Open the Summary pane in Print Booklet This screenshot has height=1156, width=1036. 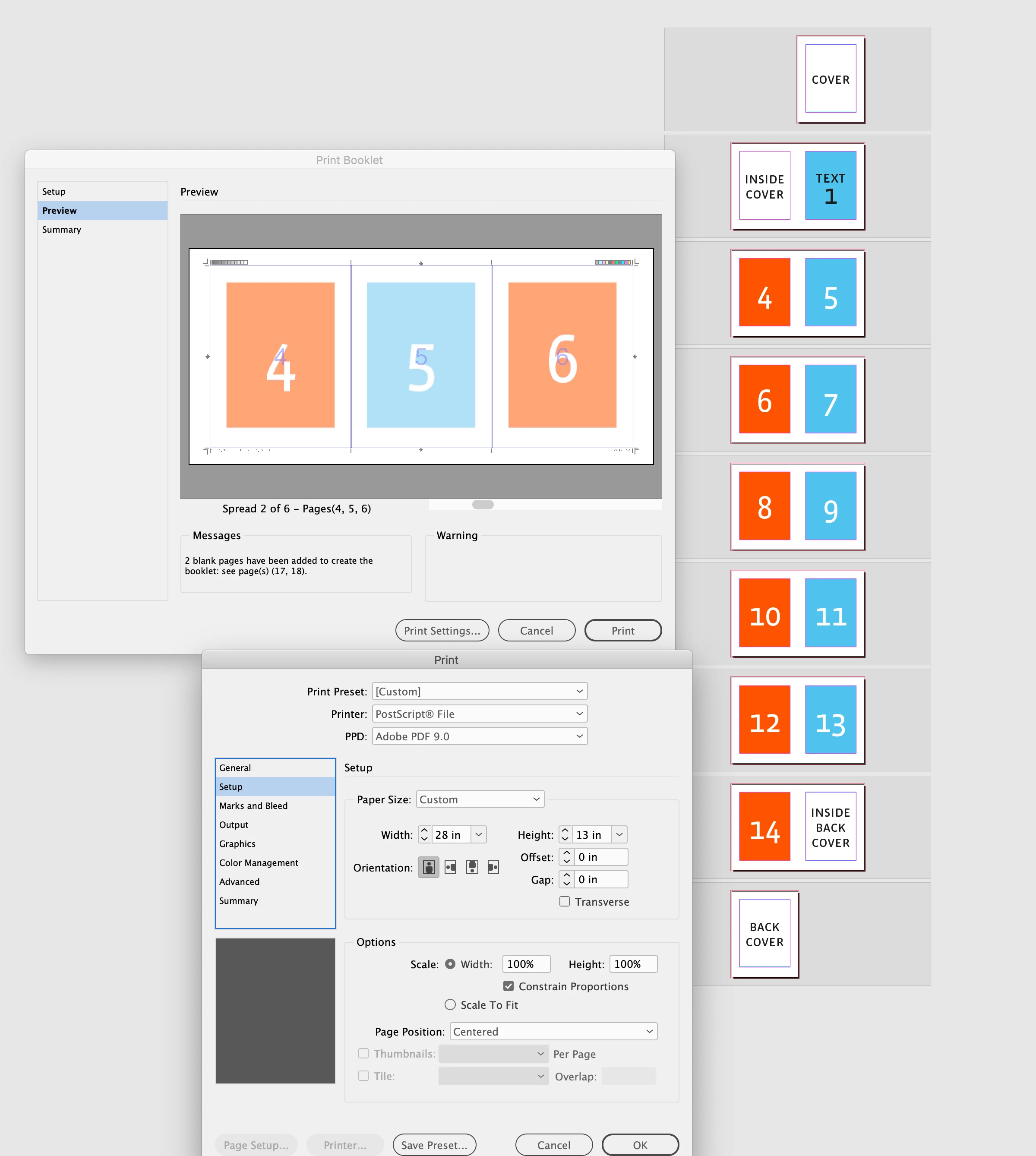tap(61, 229)
